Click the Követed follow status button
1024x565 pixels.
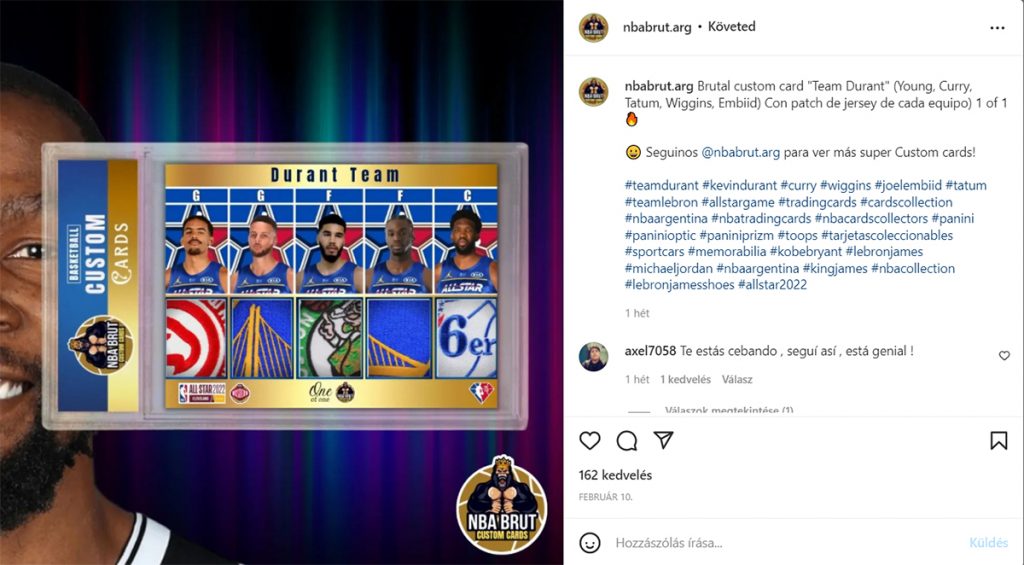coord(731,27)
